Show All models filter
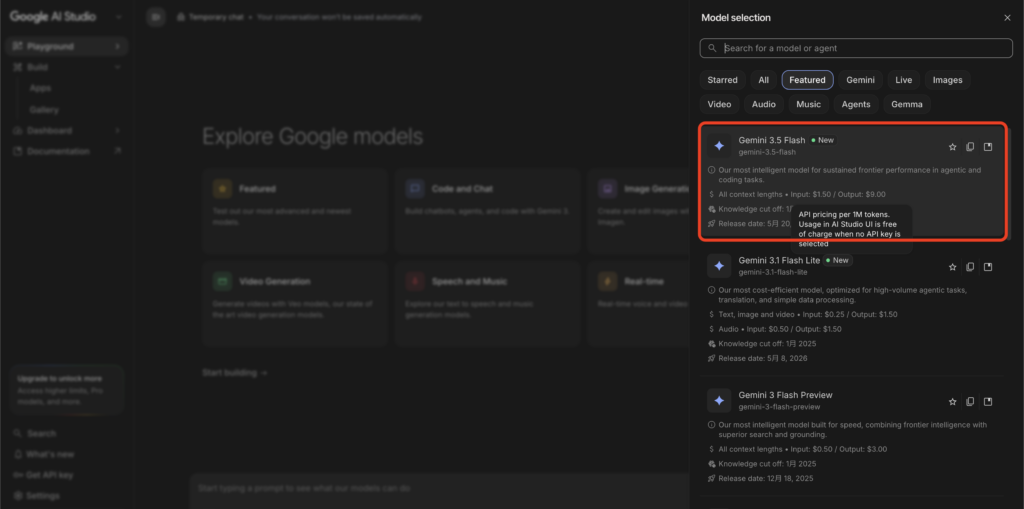Screen dimensions: 1024x509 pyautogui.click(x=763, y=80)
